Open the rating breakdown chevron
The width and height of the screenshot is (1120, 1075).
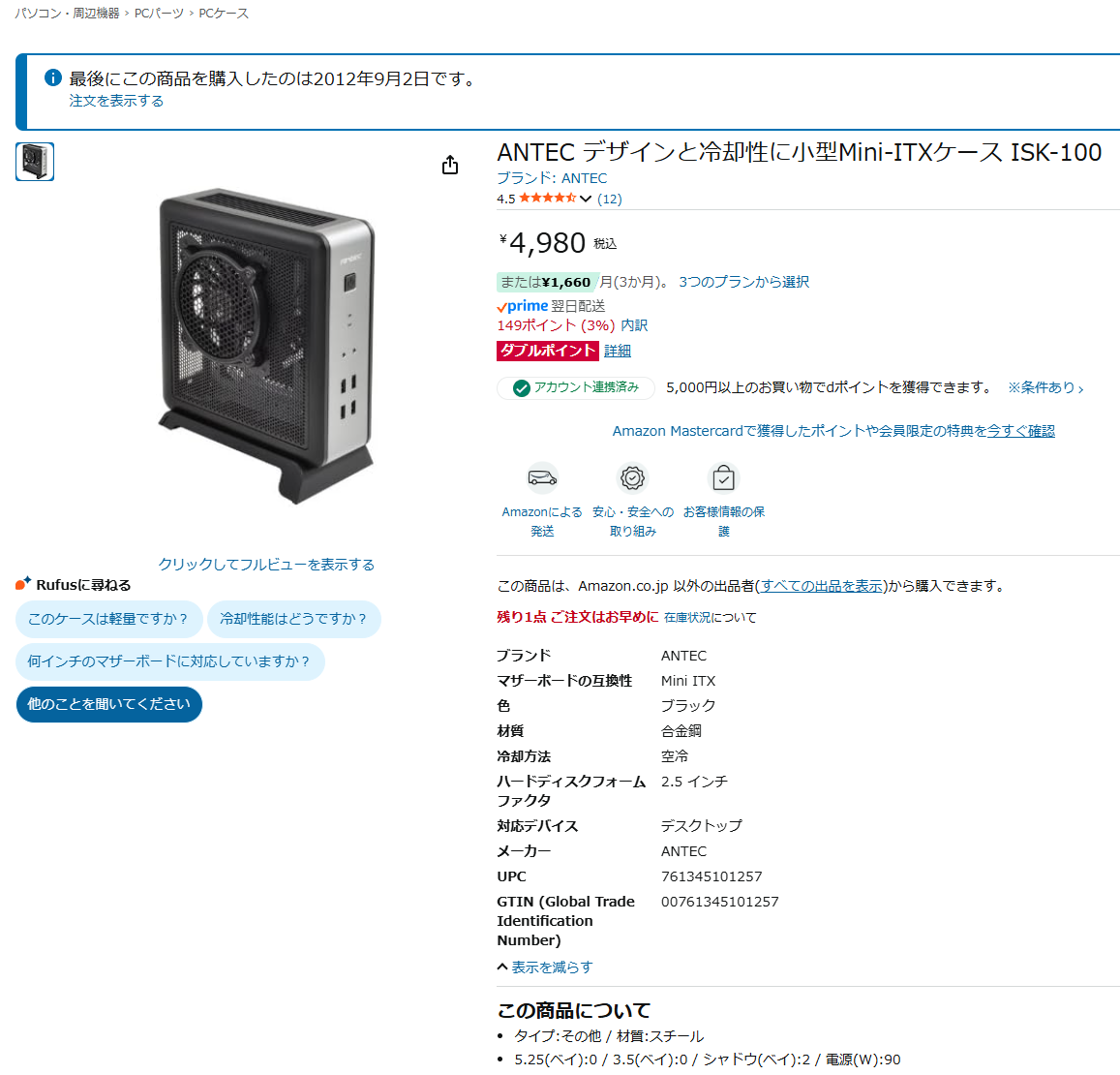(x=586, y=199)
